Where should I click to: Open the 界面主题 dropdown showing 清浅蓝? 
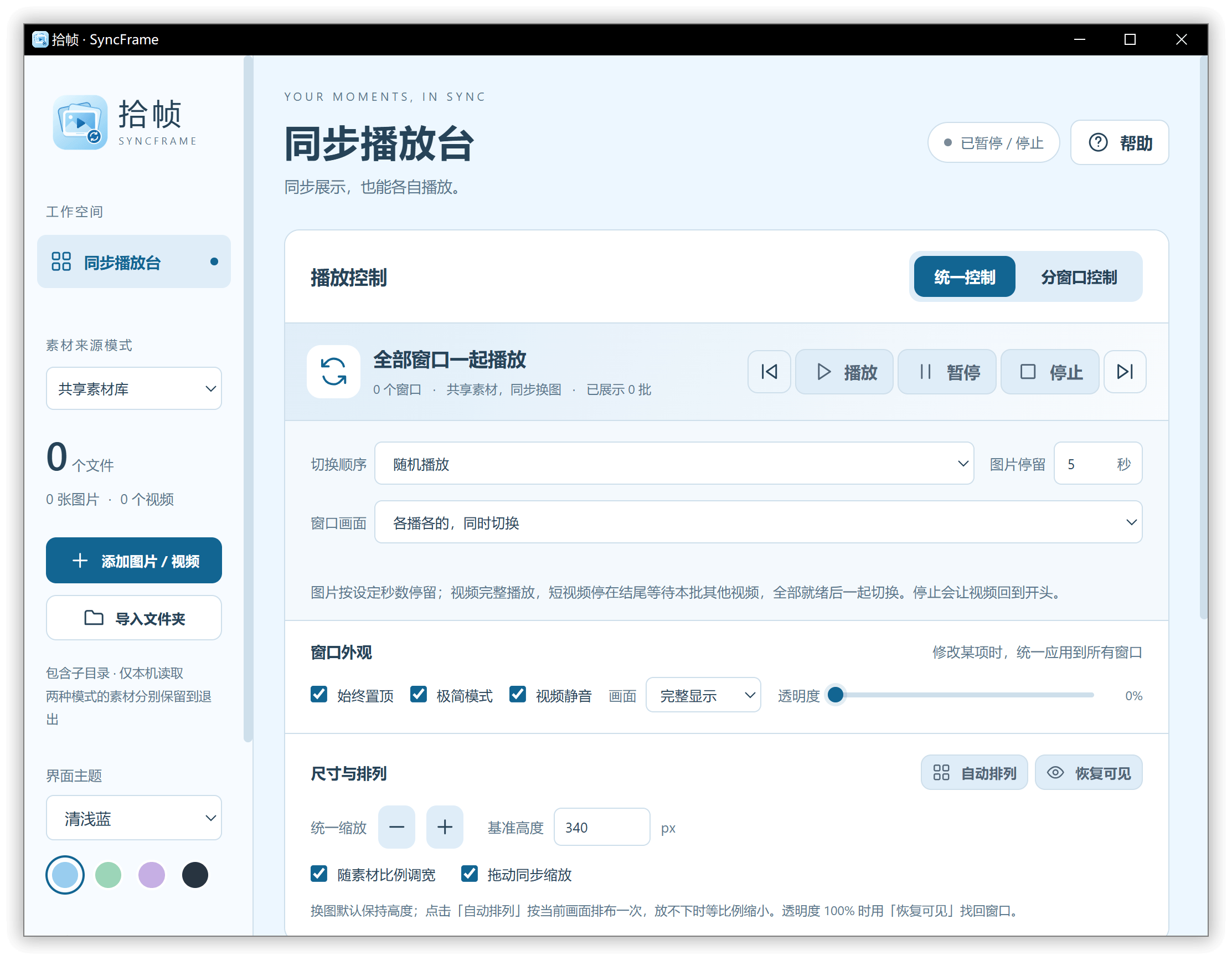click(133, 818)
